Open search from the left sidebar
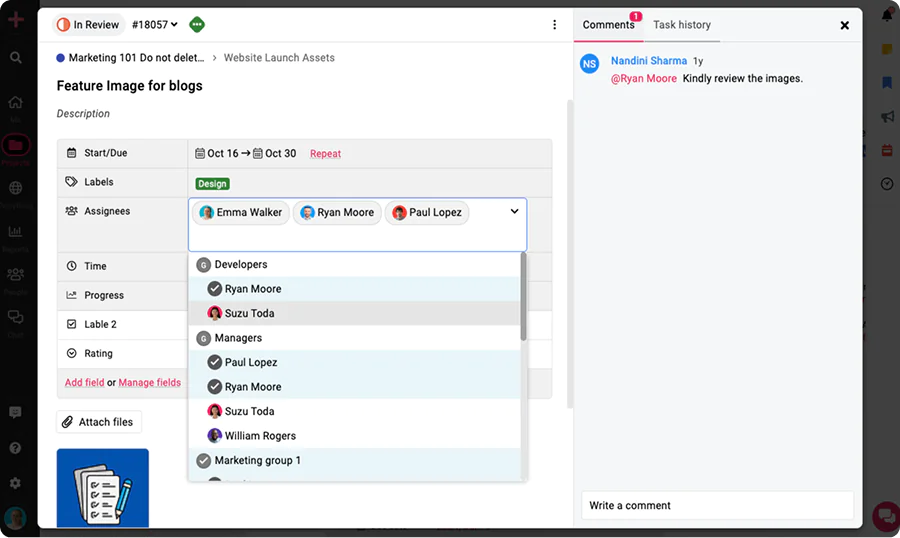 tap(15, 57)
